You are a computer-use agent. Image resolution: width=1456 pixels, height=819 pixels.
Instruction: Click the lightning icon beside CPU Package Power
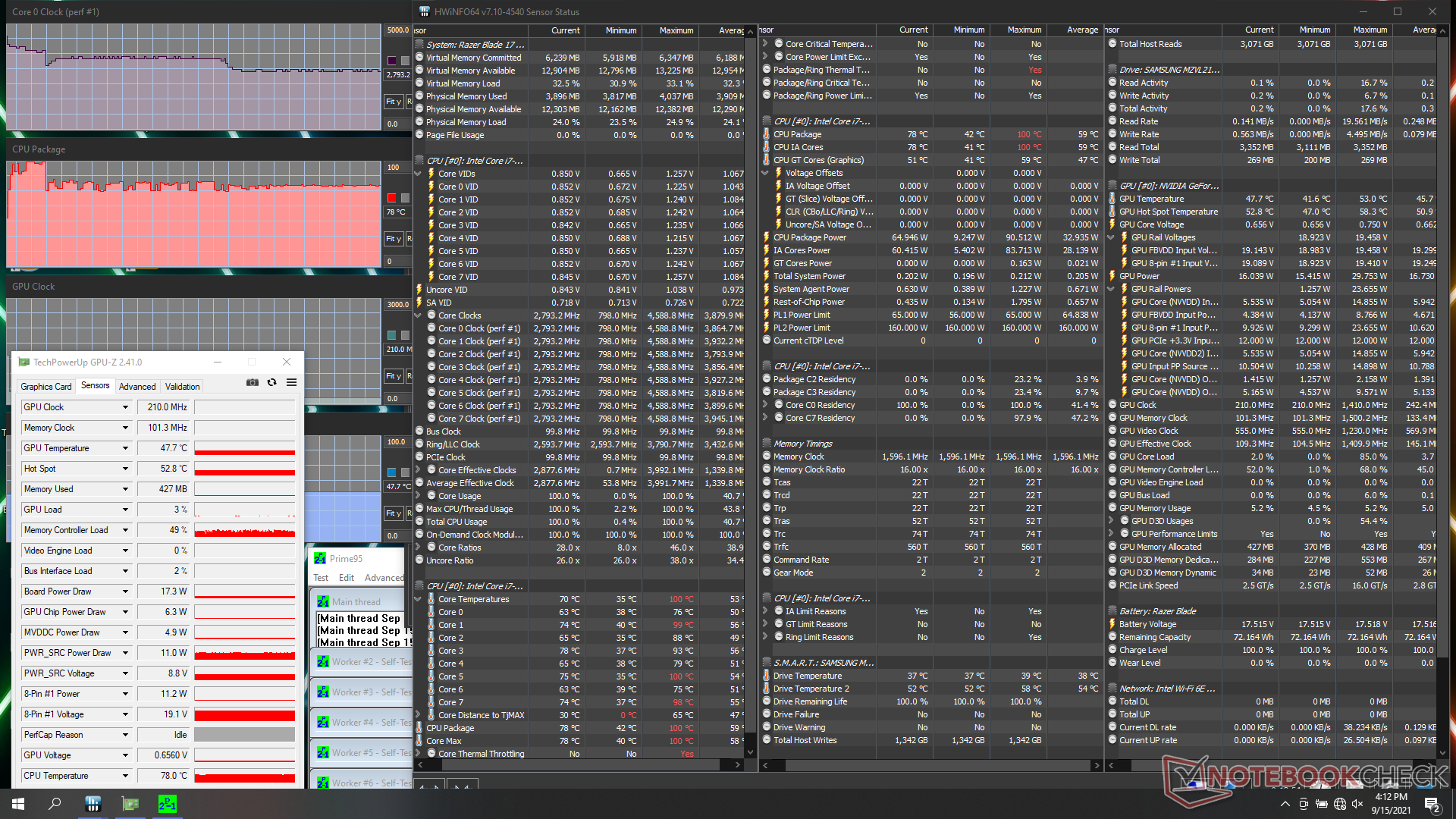[x=767, y=237]
